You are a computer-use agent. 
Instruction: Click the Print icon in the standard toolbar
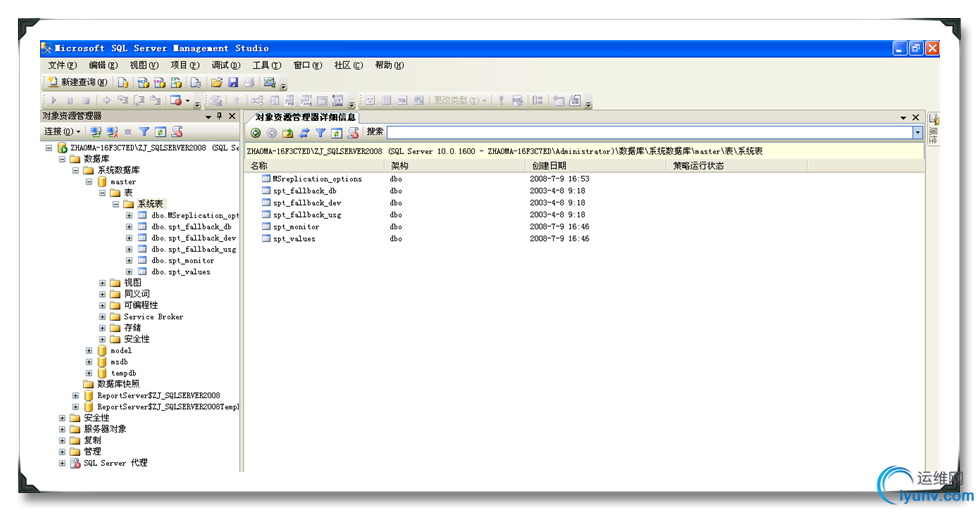click(249, 82)
